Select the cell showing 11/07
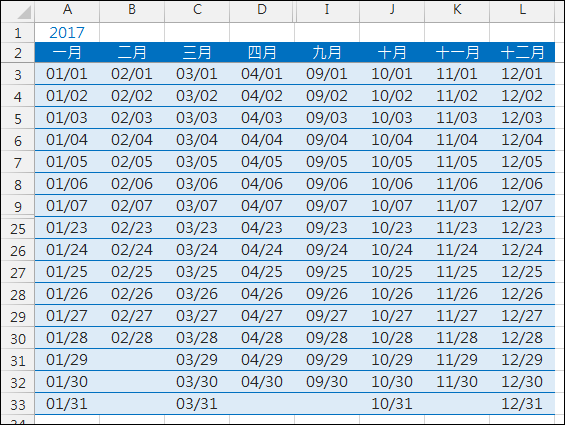 (457, 206)
